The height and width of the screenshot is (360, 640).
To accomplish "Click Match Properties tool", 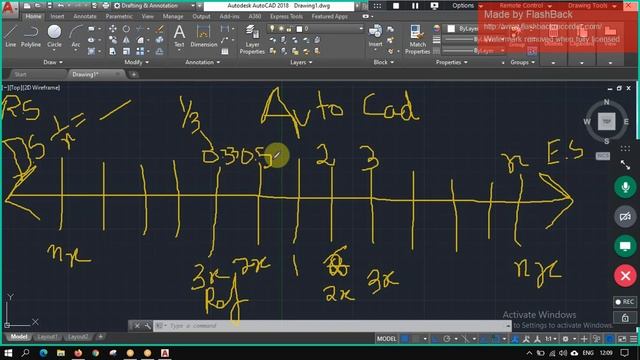I will point(417,39).
